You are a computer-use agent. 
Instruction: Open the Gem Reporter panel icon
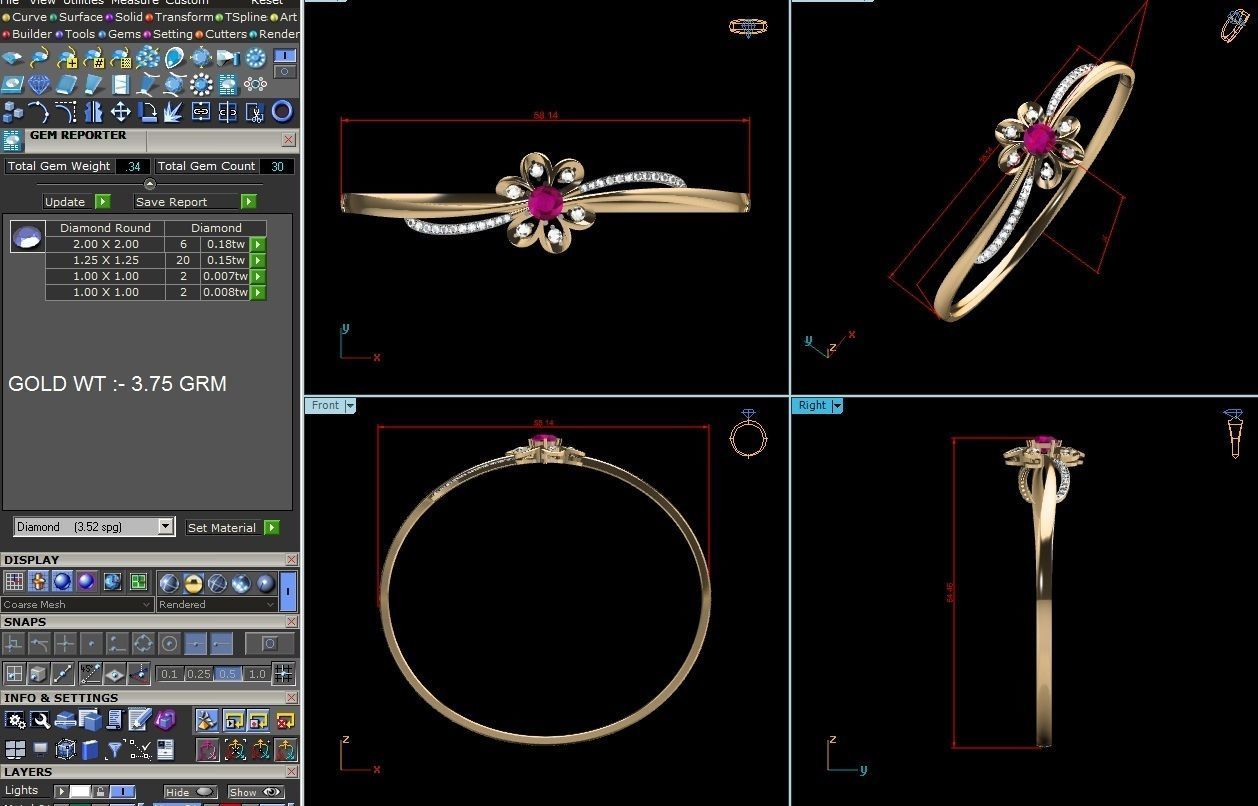pos(12,141)
